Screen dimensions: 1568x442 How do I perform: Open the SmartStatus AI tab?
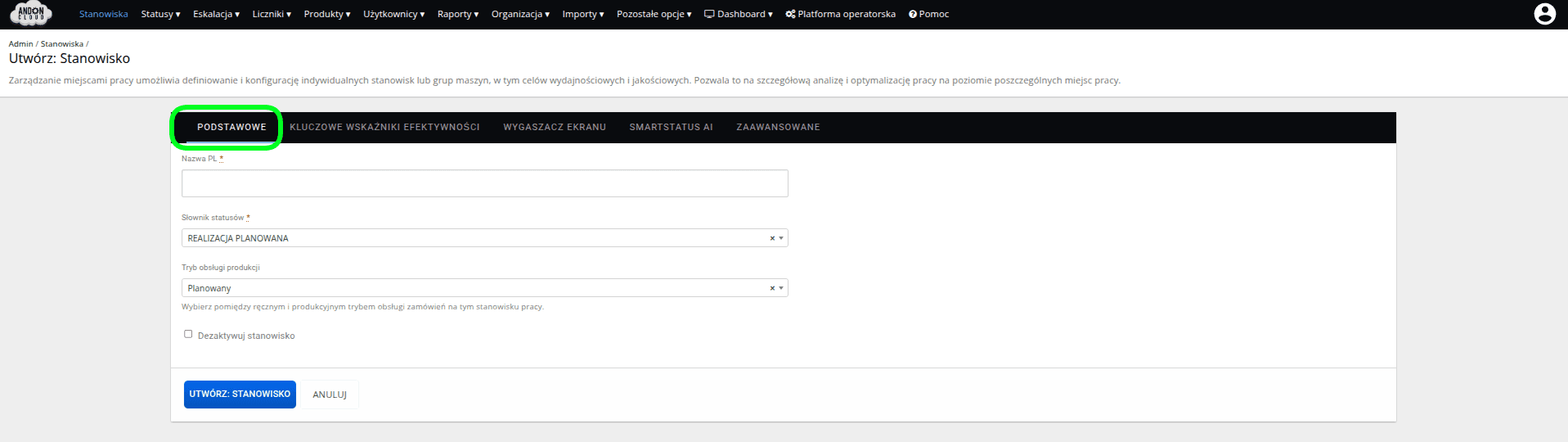point(671,127)
